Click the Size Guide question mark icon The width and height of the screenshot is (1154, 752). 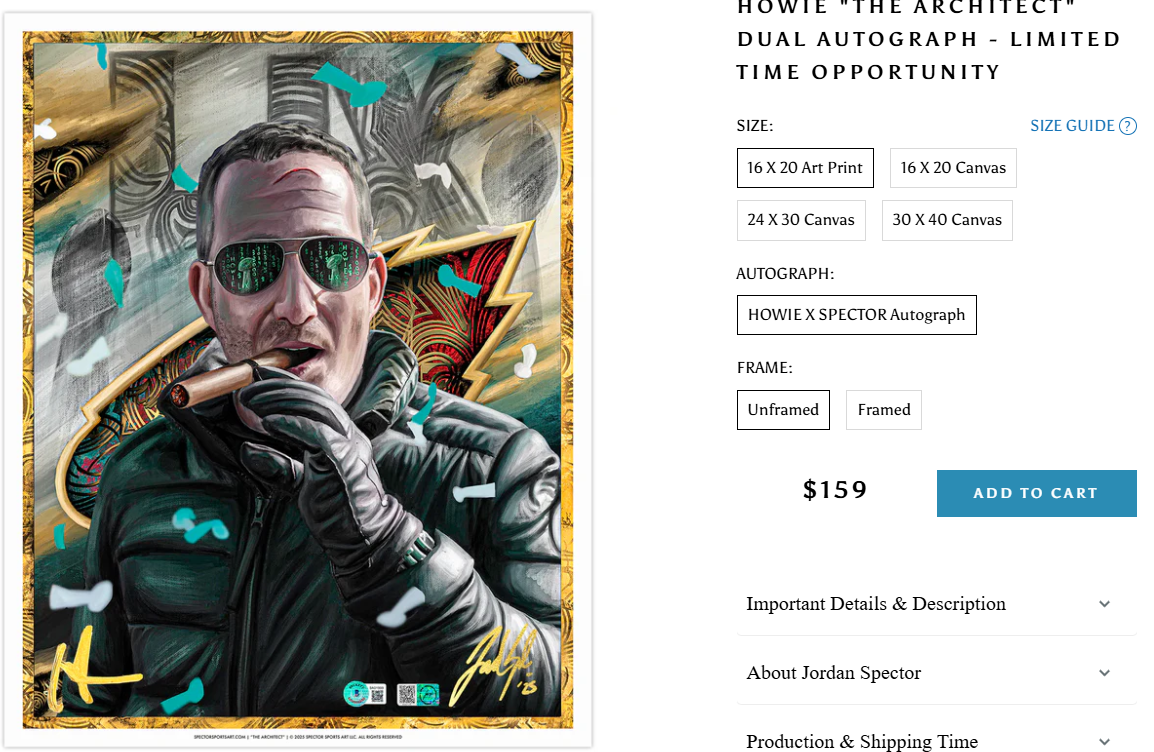[x=1128, y=126]
